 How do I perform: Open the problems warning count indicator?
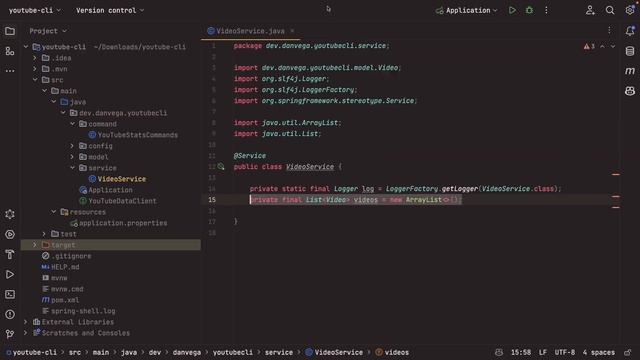589,47
